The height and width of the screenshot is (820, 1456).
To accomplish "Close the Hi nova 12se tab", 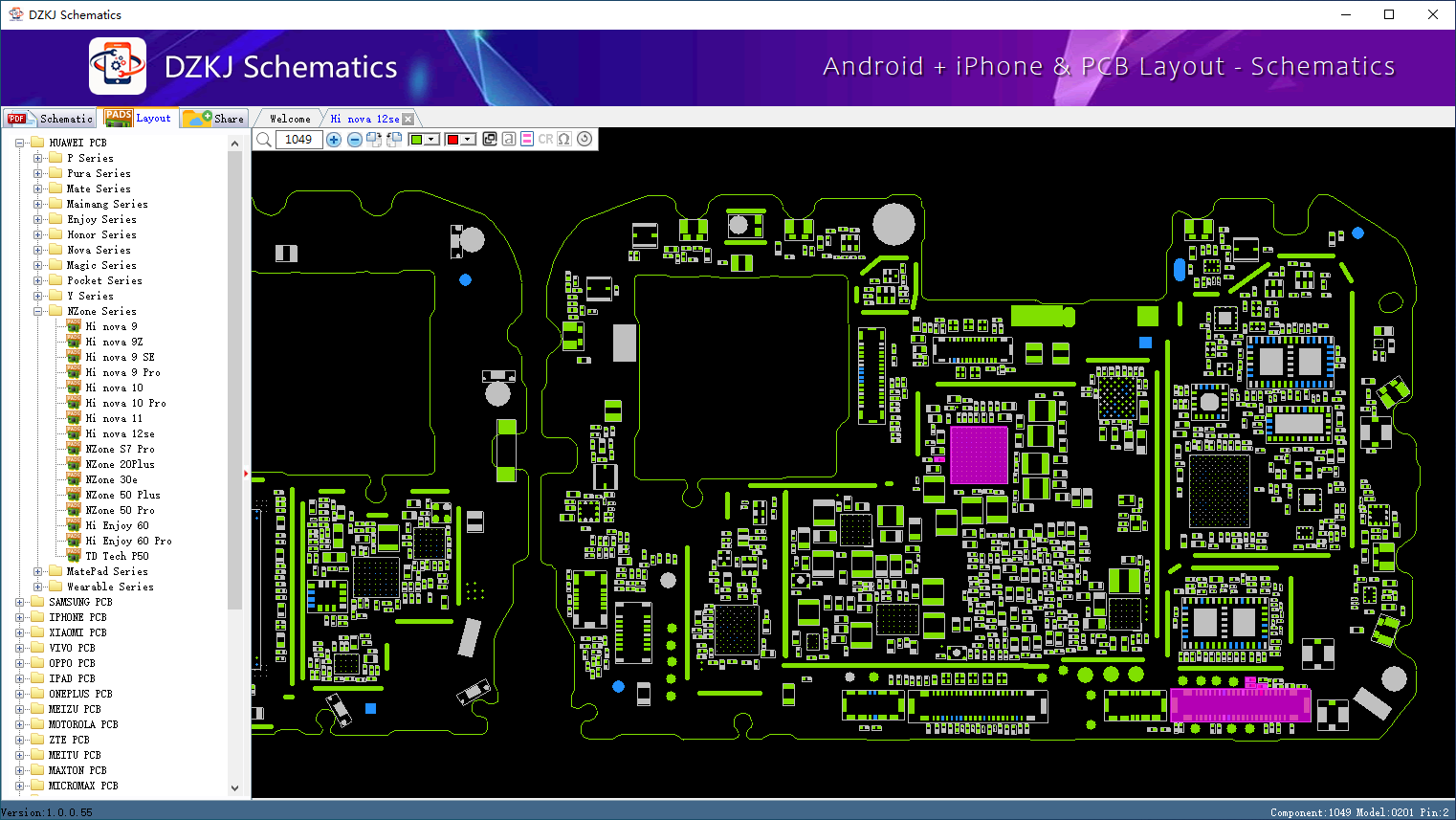I will click(408, 119).
